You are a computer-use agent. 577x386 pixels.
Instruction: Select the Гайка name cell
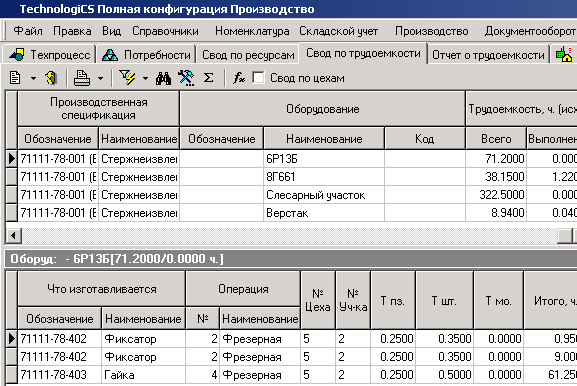click(143, 375)
